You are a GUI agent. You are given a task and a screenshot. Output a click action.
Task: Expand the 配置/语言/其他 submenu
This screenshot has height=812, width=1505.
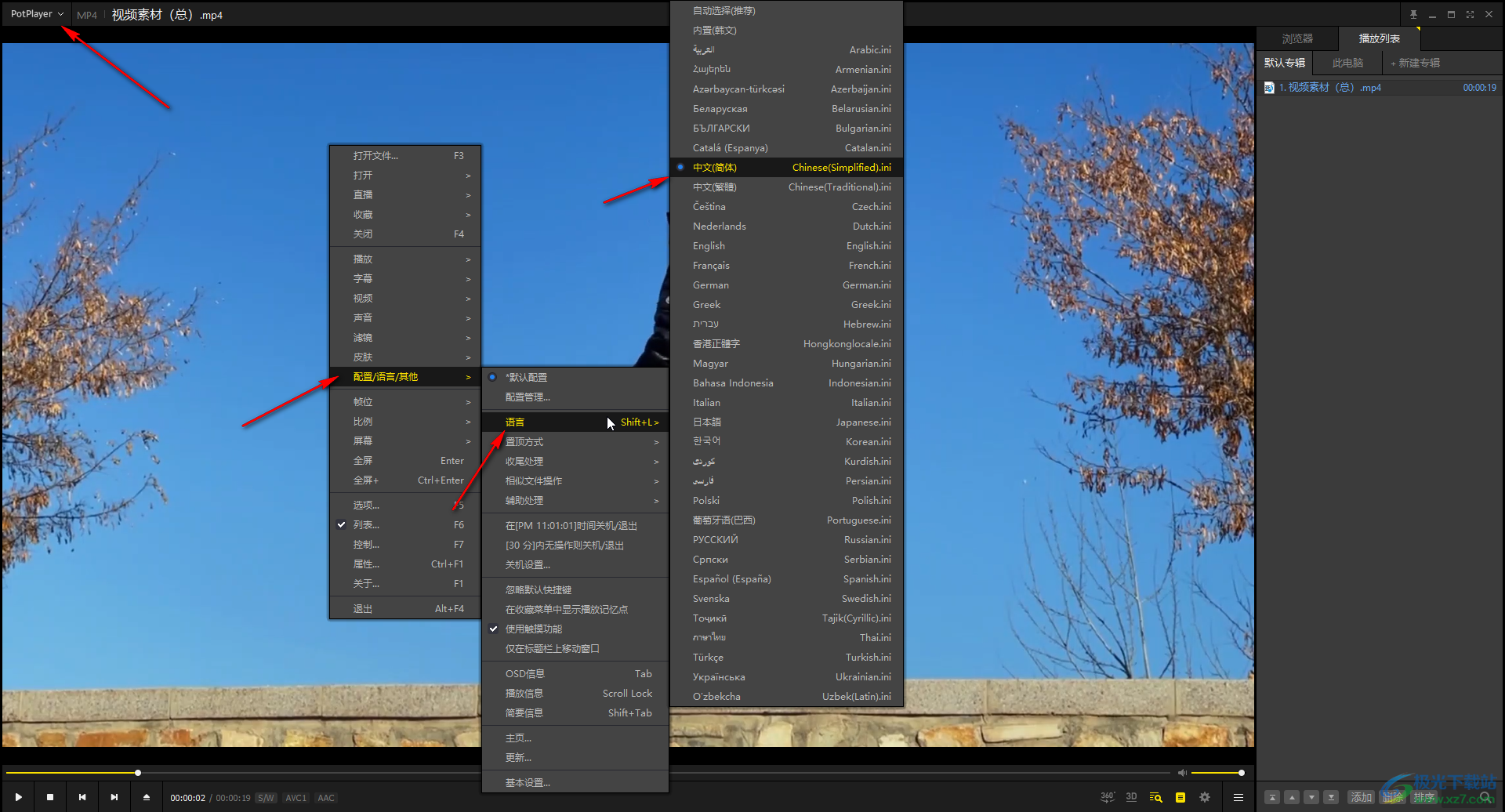tap(405, 377)
